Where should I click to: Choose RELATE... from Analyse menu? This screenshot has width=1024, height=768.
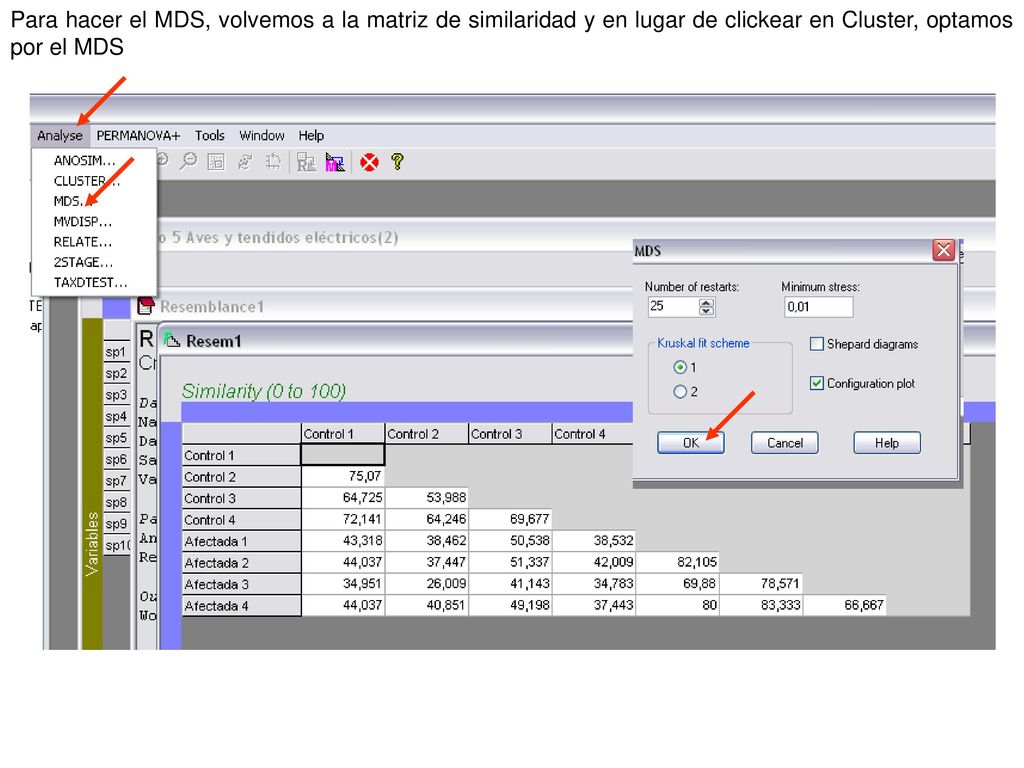pyautogui.click(x=83, y=242)
